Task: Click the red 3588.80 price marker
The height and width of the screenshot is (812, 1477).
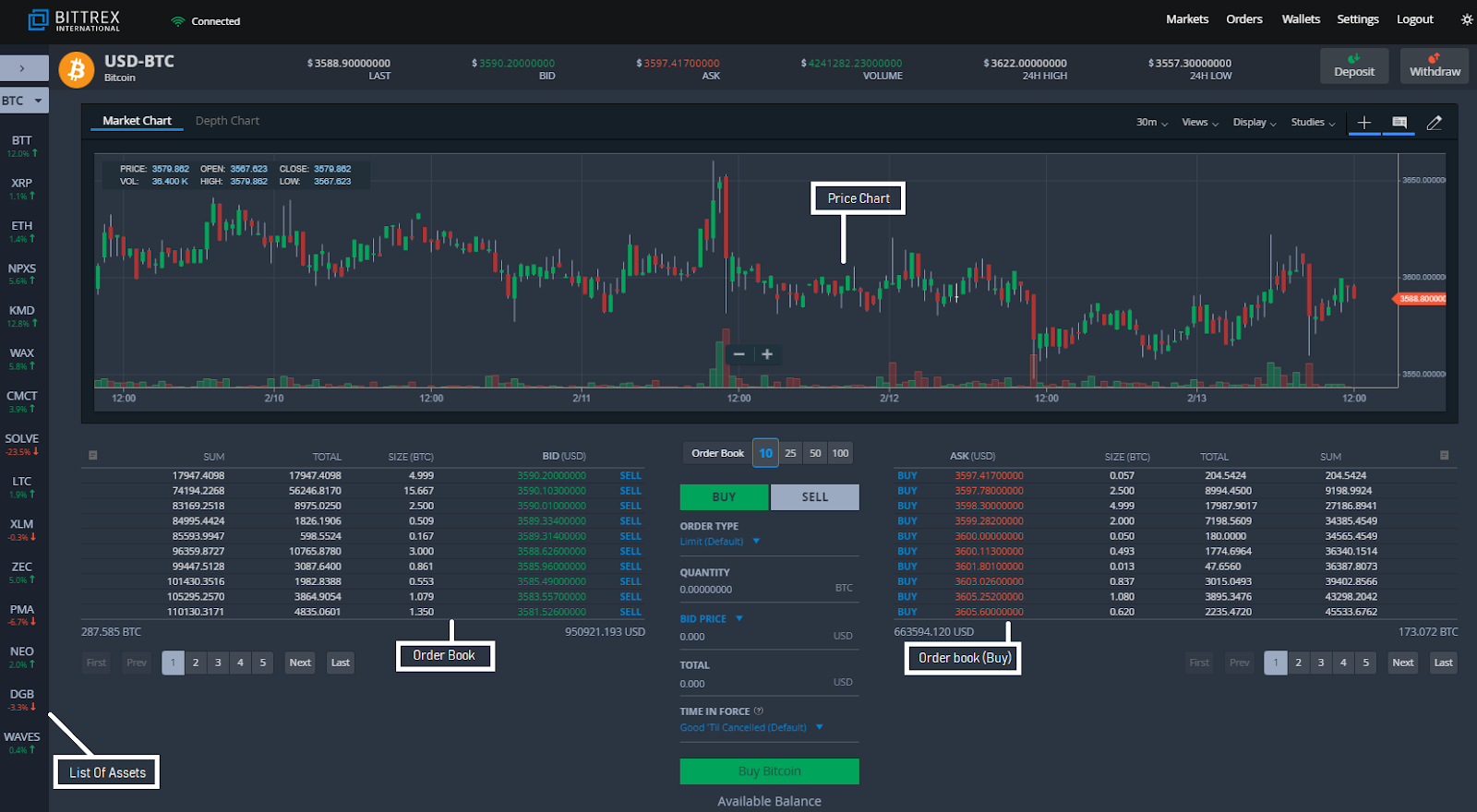Action: tap(1420, 299)
